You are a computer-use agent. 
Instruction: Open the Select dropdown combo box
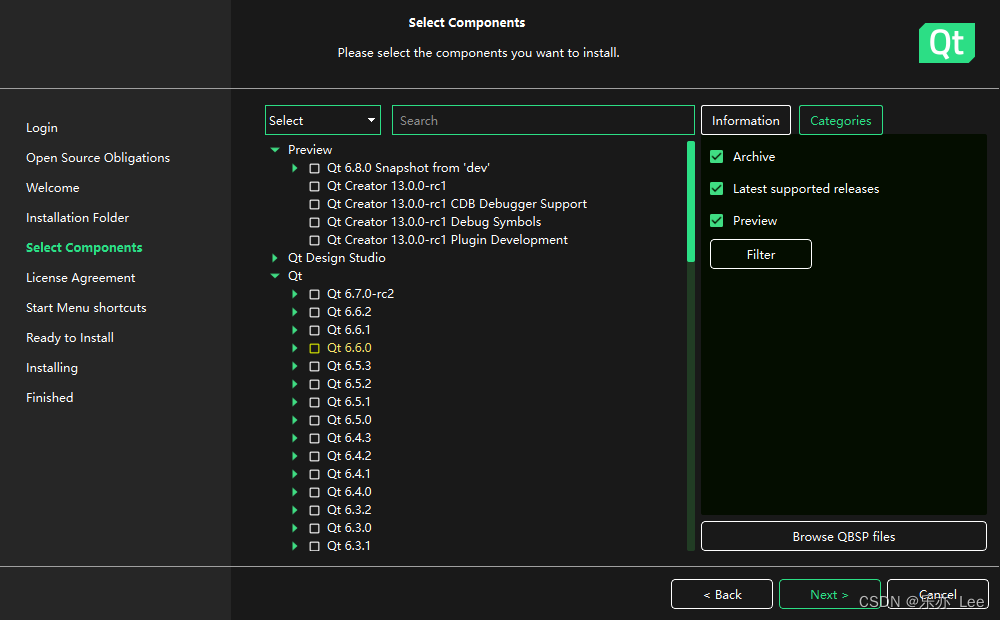pyautogui.click(x=323, y=120)
